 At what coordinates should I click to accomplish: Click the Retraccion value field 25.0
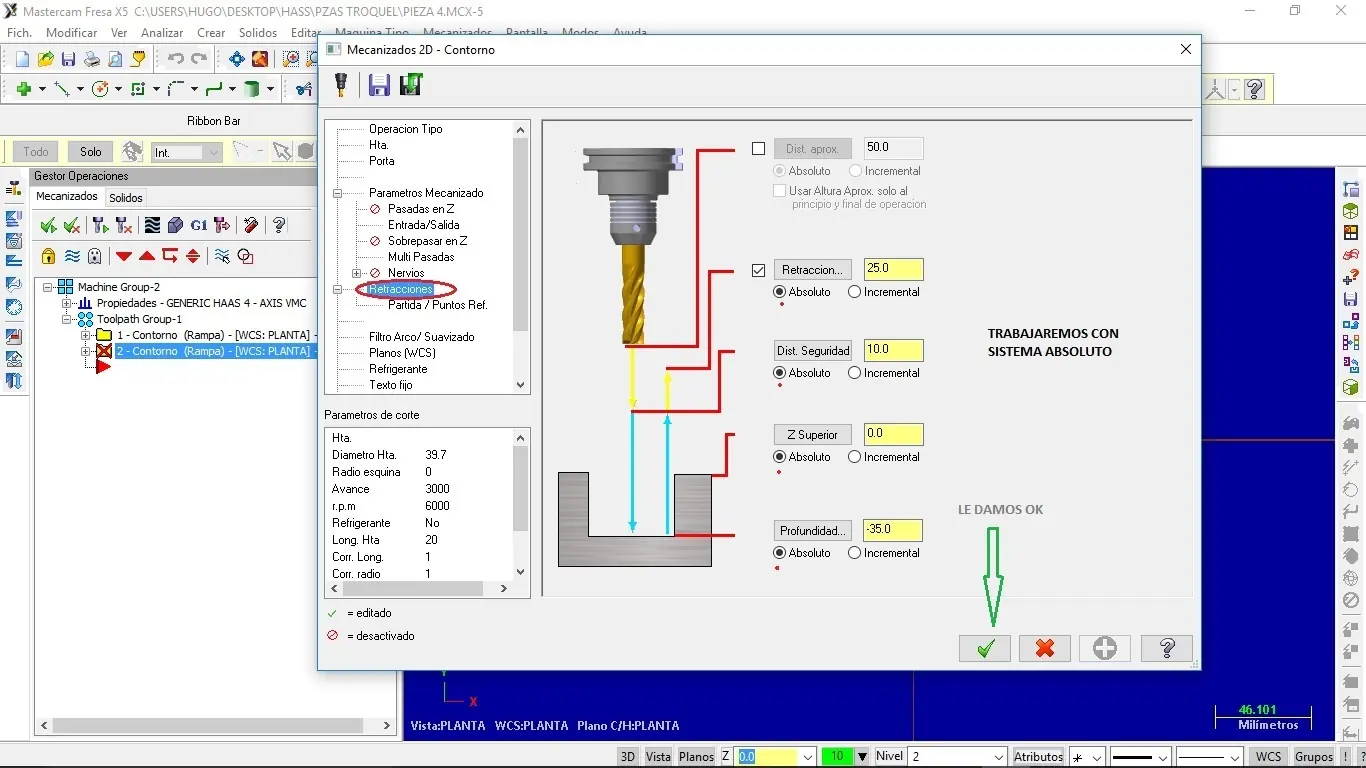[893, 270]
